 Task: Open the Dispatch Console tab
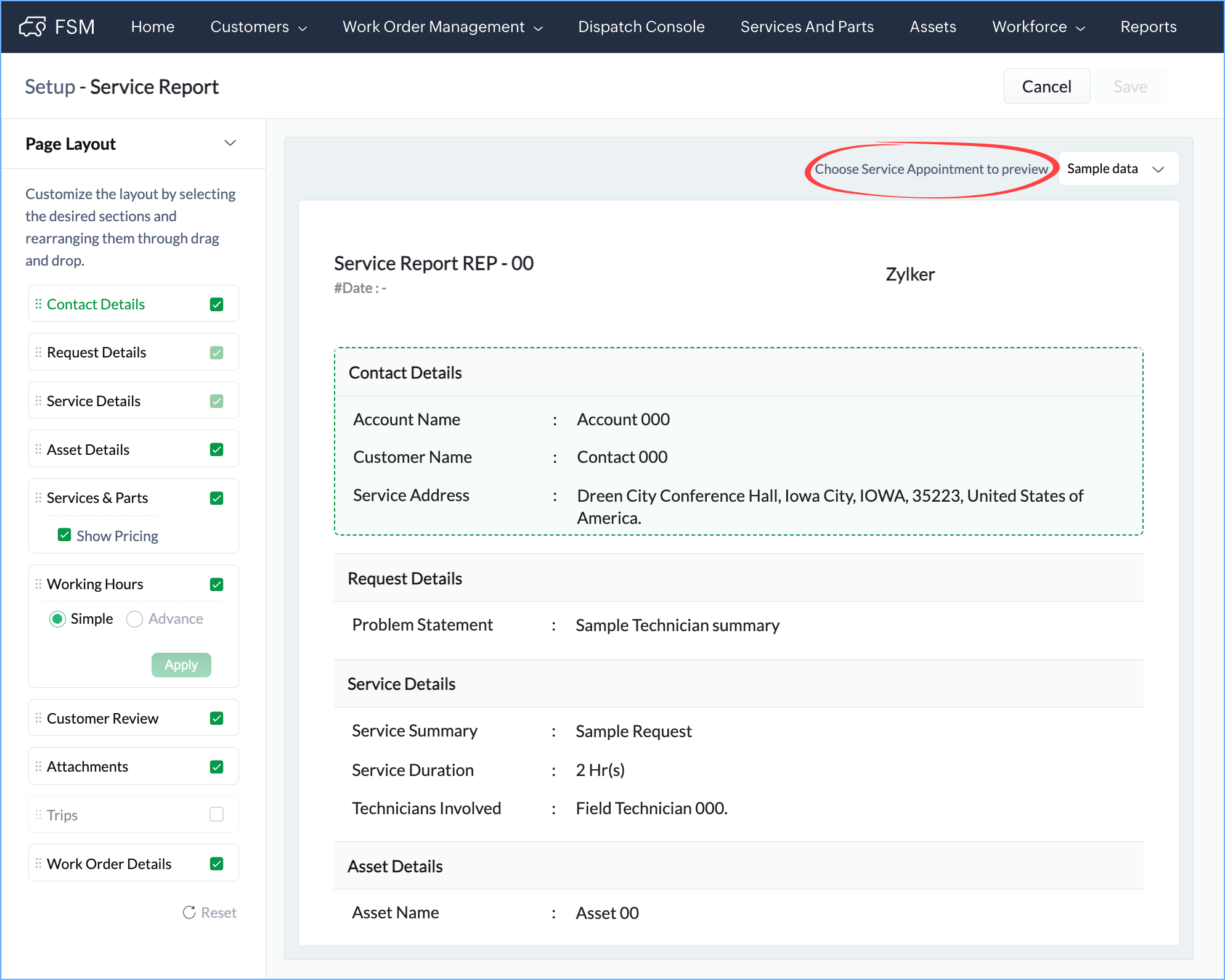(641, 27)
